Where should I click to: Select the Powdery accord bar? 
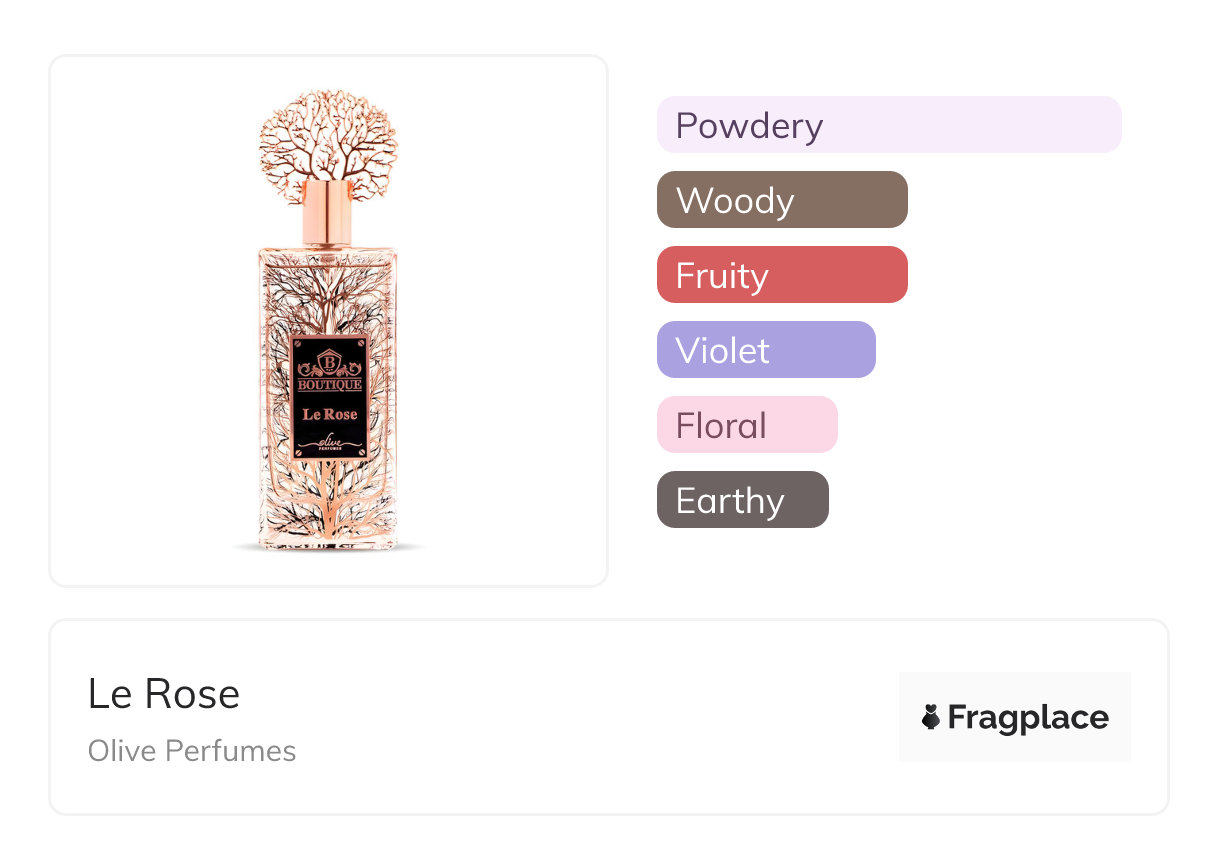[888, 125]
